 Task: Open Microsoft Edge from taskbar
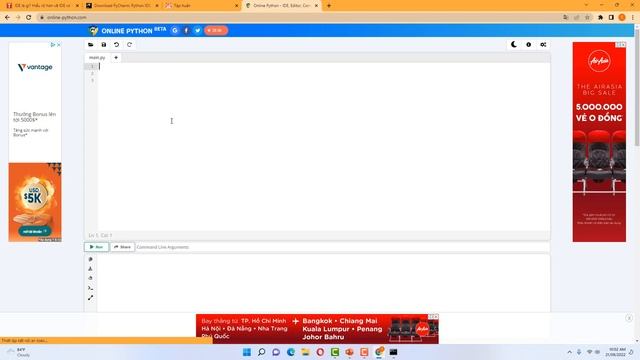point(291,352)
